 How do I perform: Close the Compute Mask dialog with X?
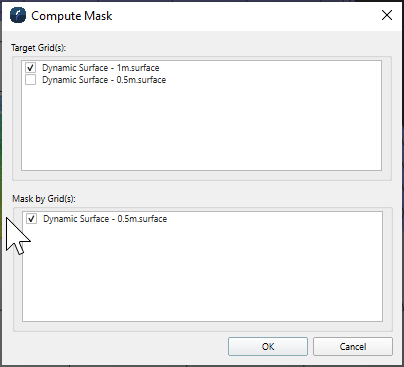(x=387, y=15)
